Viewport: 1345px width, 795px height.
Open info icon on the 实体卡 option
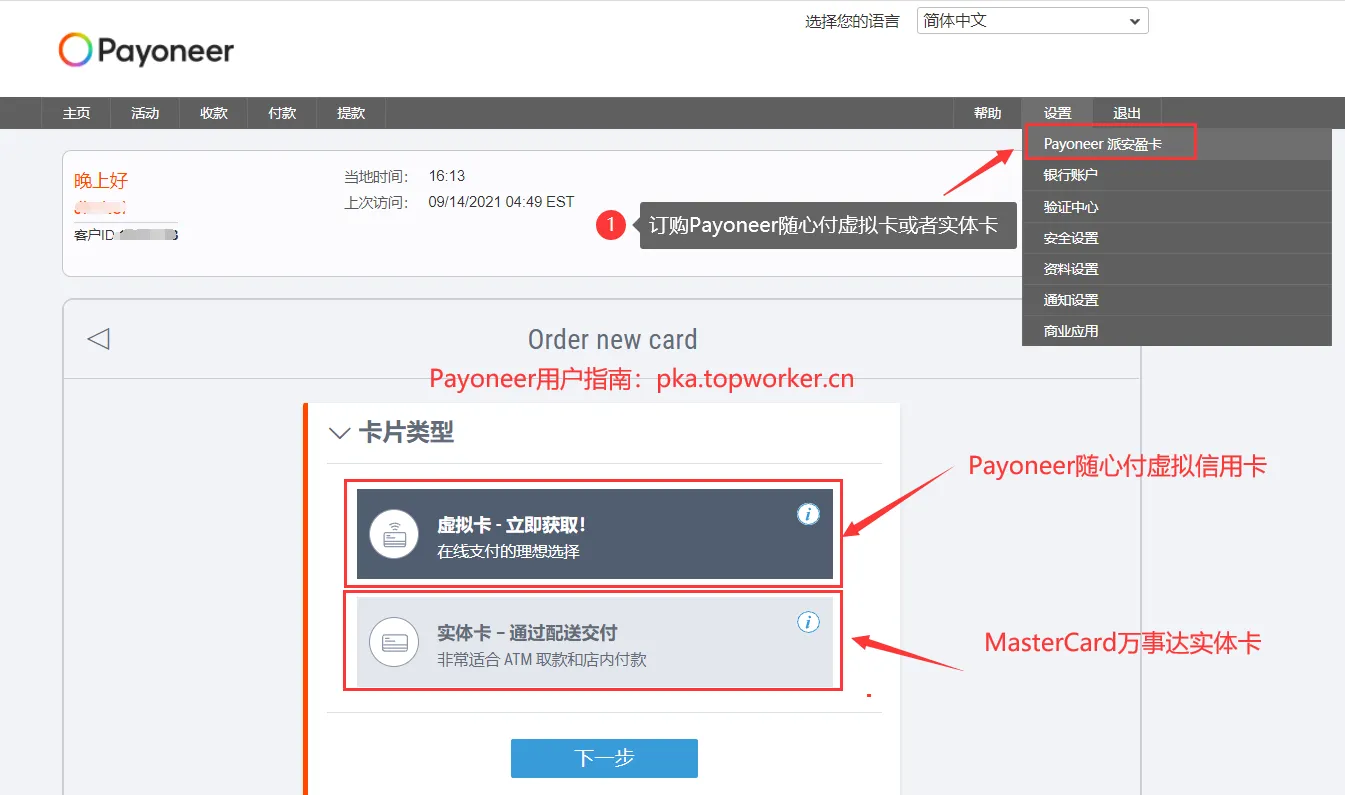[x=808, y=622]
